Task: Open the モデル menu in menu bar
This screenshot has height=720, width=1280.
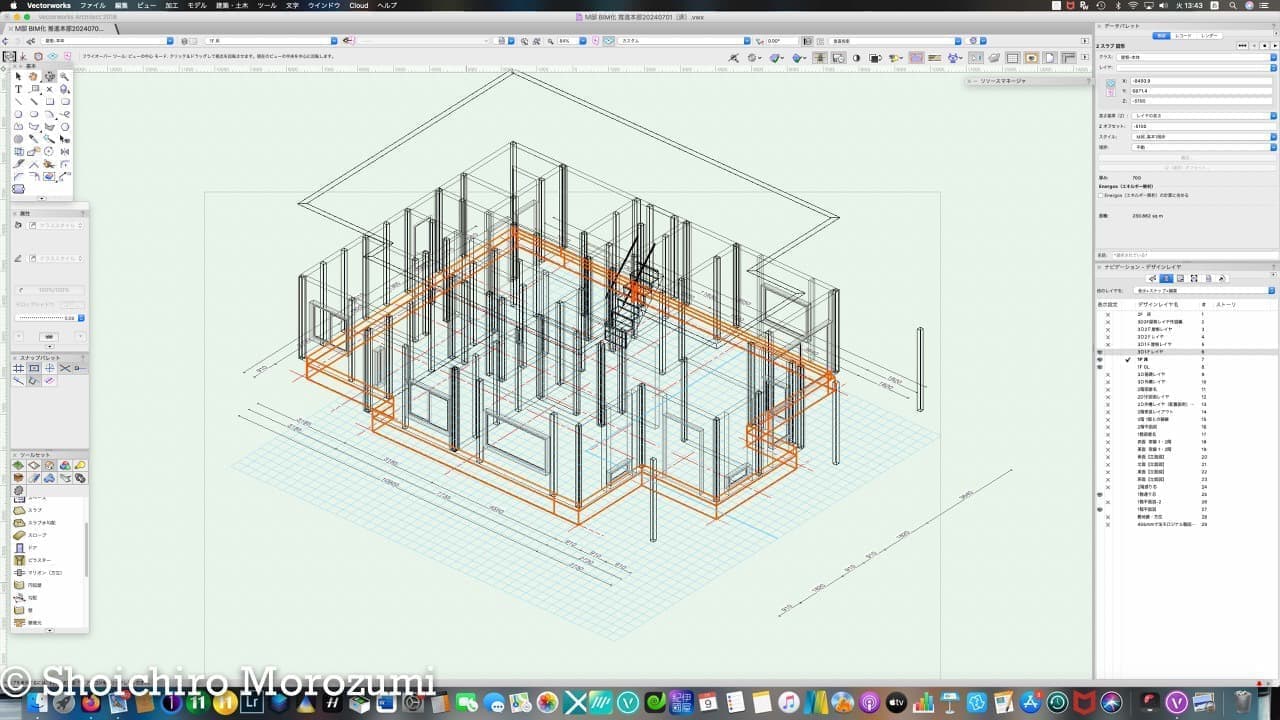Action: pyautogui.click(x=197, y=5)
